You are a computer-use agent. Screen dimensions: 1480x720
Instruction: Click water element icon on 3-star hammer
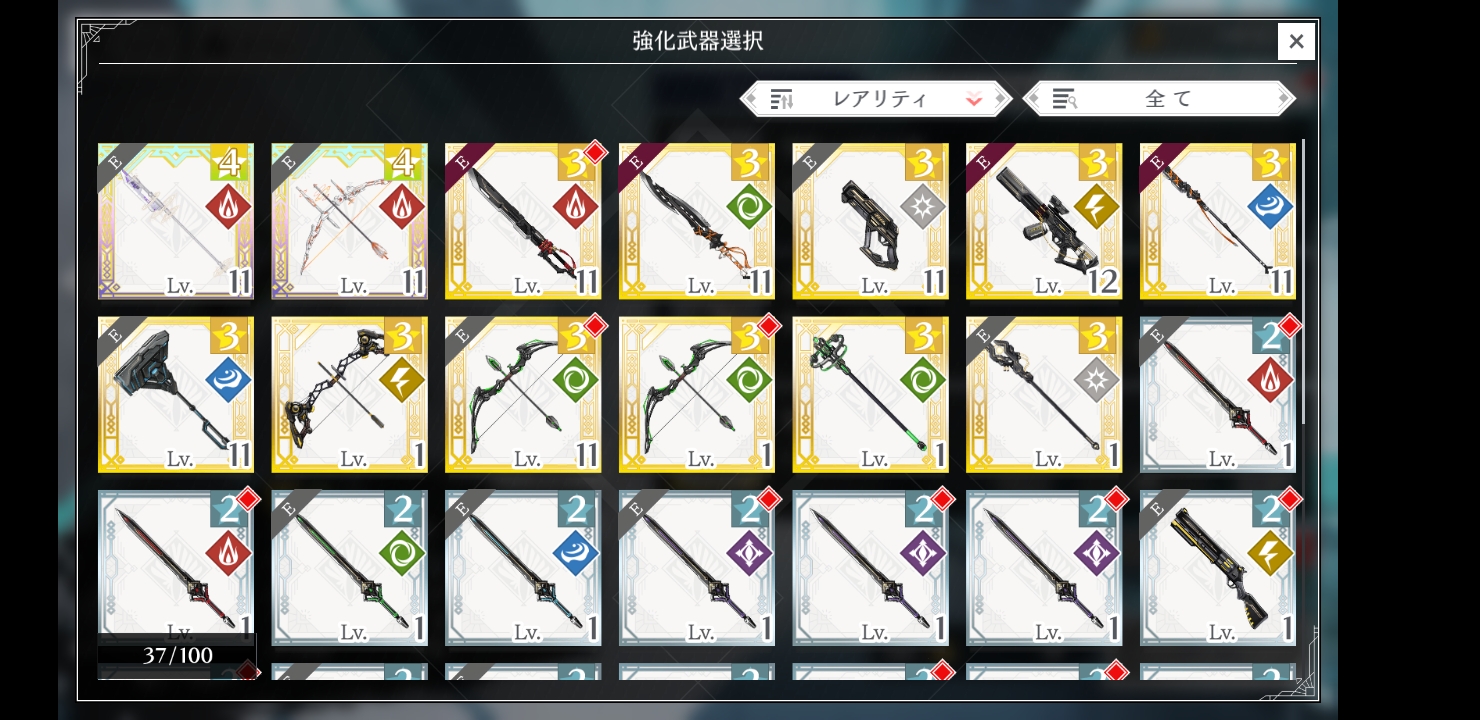click(x=228, y=381)
